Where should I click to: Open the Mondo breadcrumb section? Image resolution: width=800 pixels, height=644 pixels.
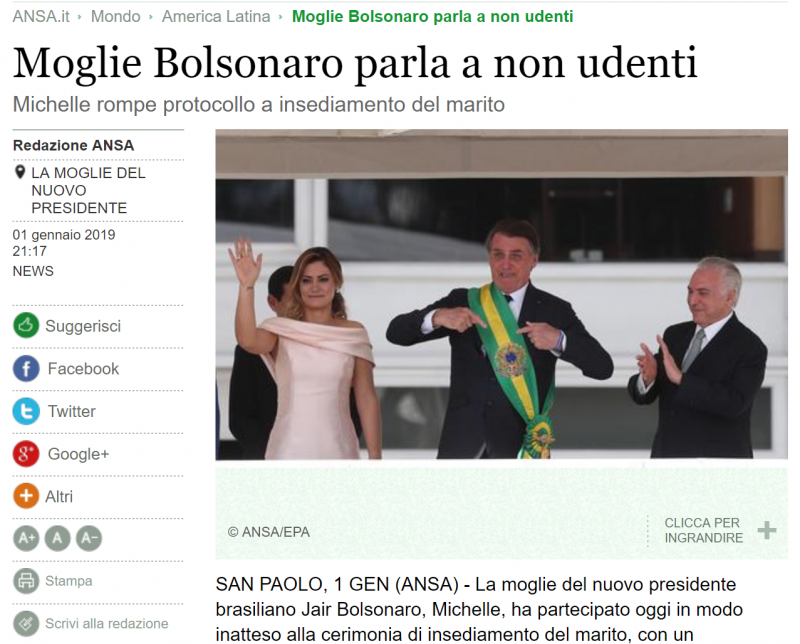click(116, 16)
